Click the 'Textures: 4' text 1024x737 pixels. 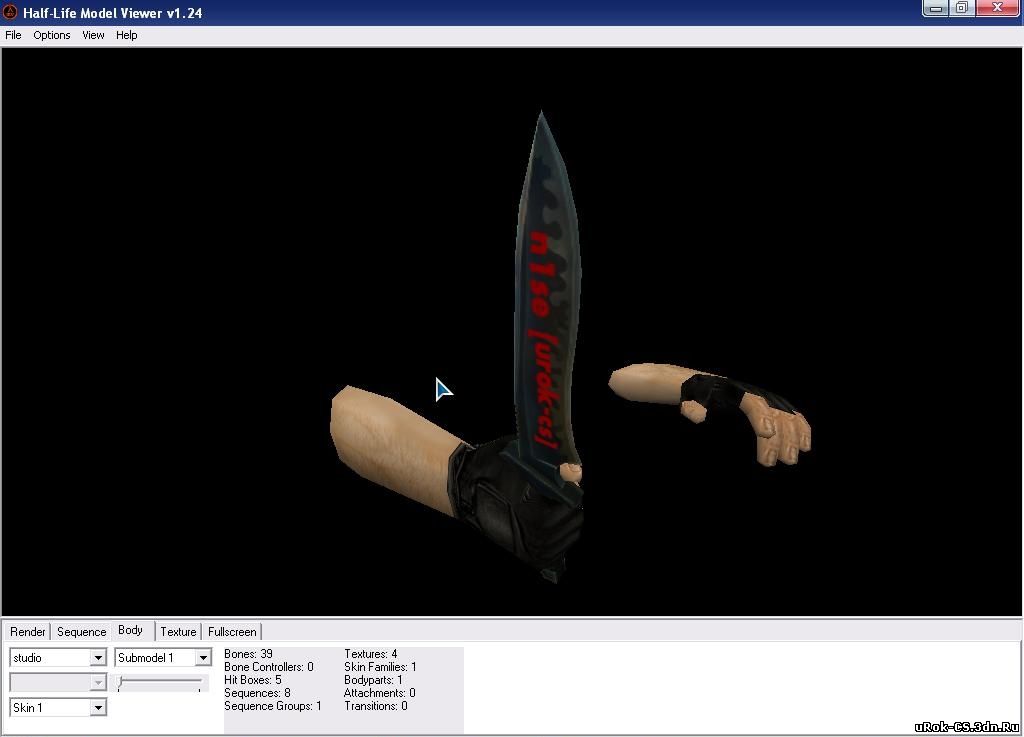tap(370, 653)
